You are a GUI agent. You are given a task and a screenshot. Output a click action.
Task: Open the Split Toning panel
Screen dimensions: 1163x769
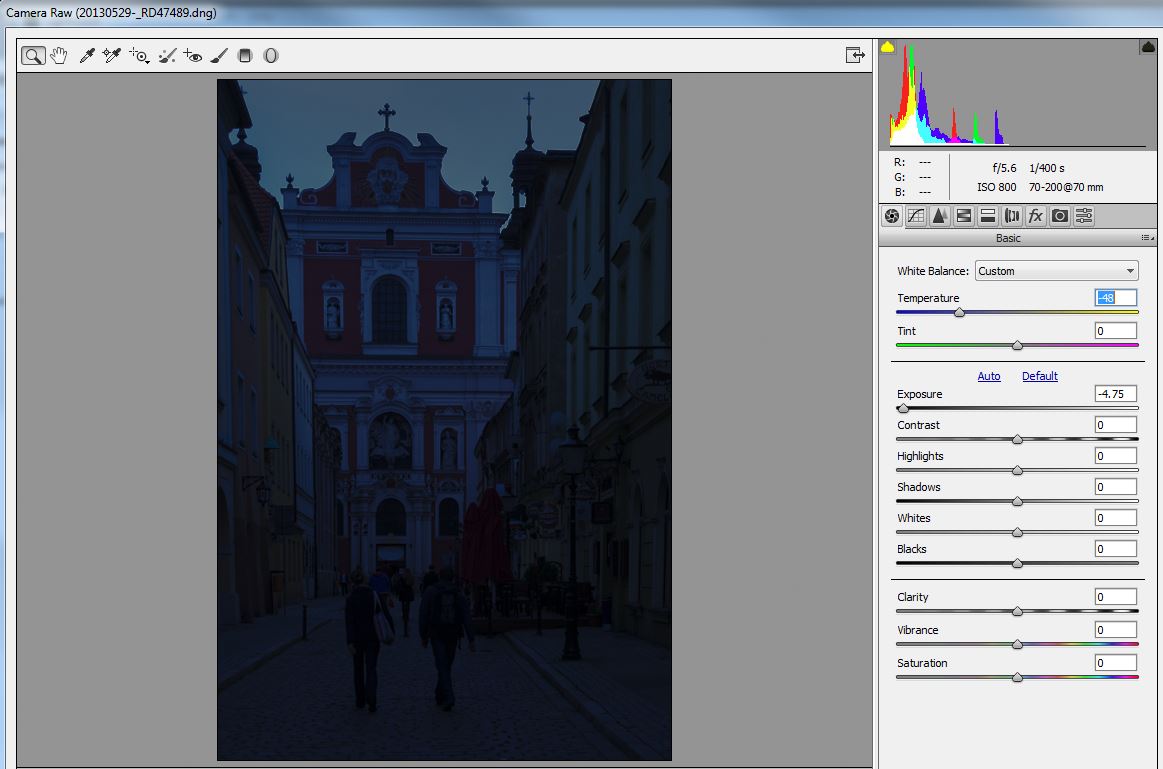988,216
